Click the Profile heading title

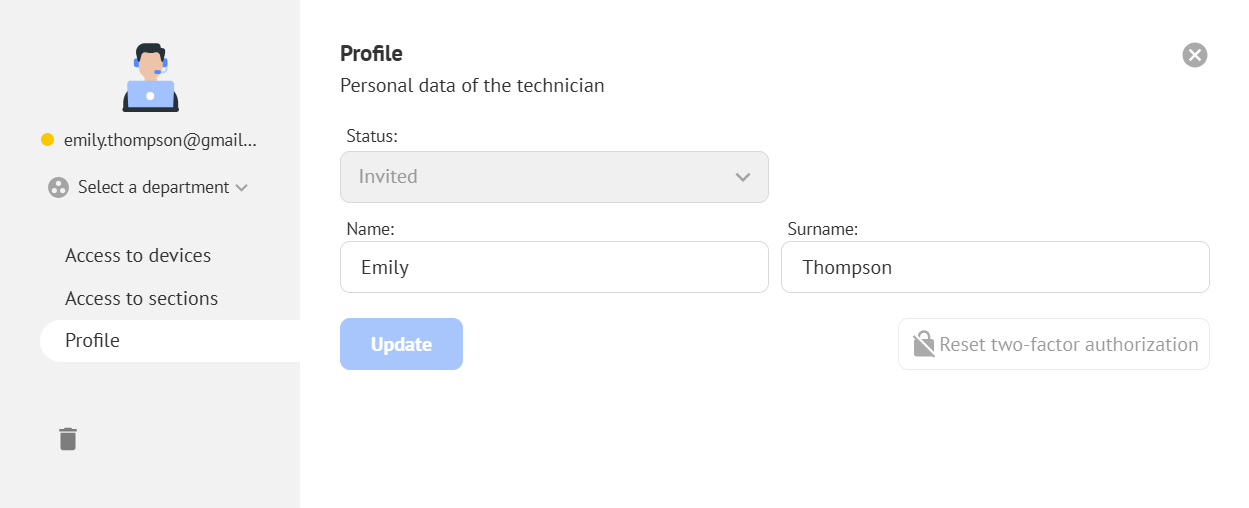tap(371, 53)
